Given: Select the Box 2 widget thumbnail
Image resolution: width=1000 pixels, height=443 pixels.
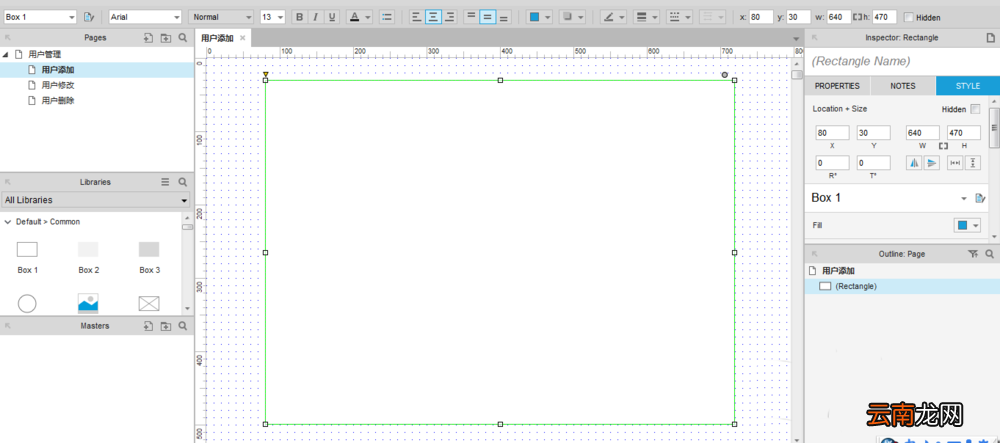Looking at the screenshot, I should [88, 249].
